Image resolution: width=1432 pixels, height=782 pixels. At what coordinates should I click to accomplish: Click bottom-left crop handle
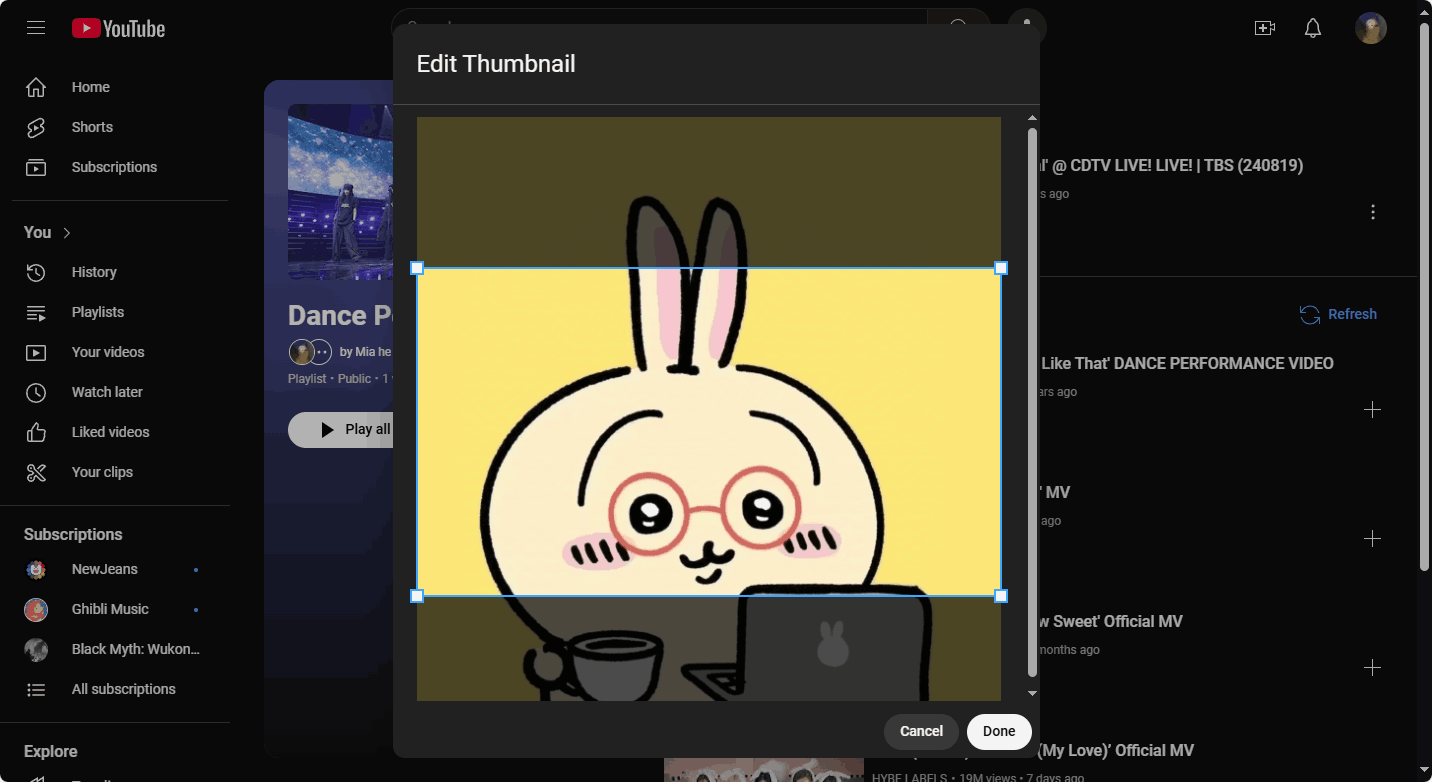[x=417, y=596]
